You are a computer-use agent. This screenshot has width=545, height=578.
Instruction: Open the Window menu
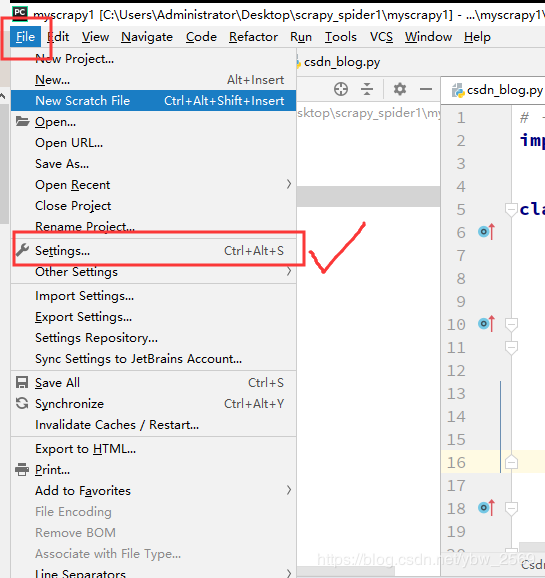pyautogui.click(x=428, y=36)
